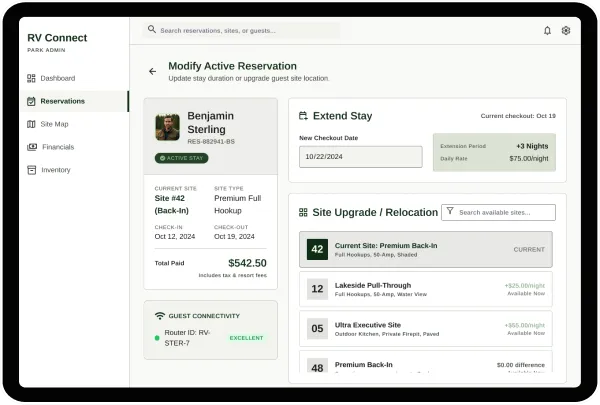Focus the reservations search field

(242, 30)
